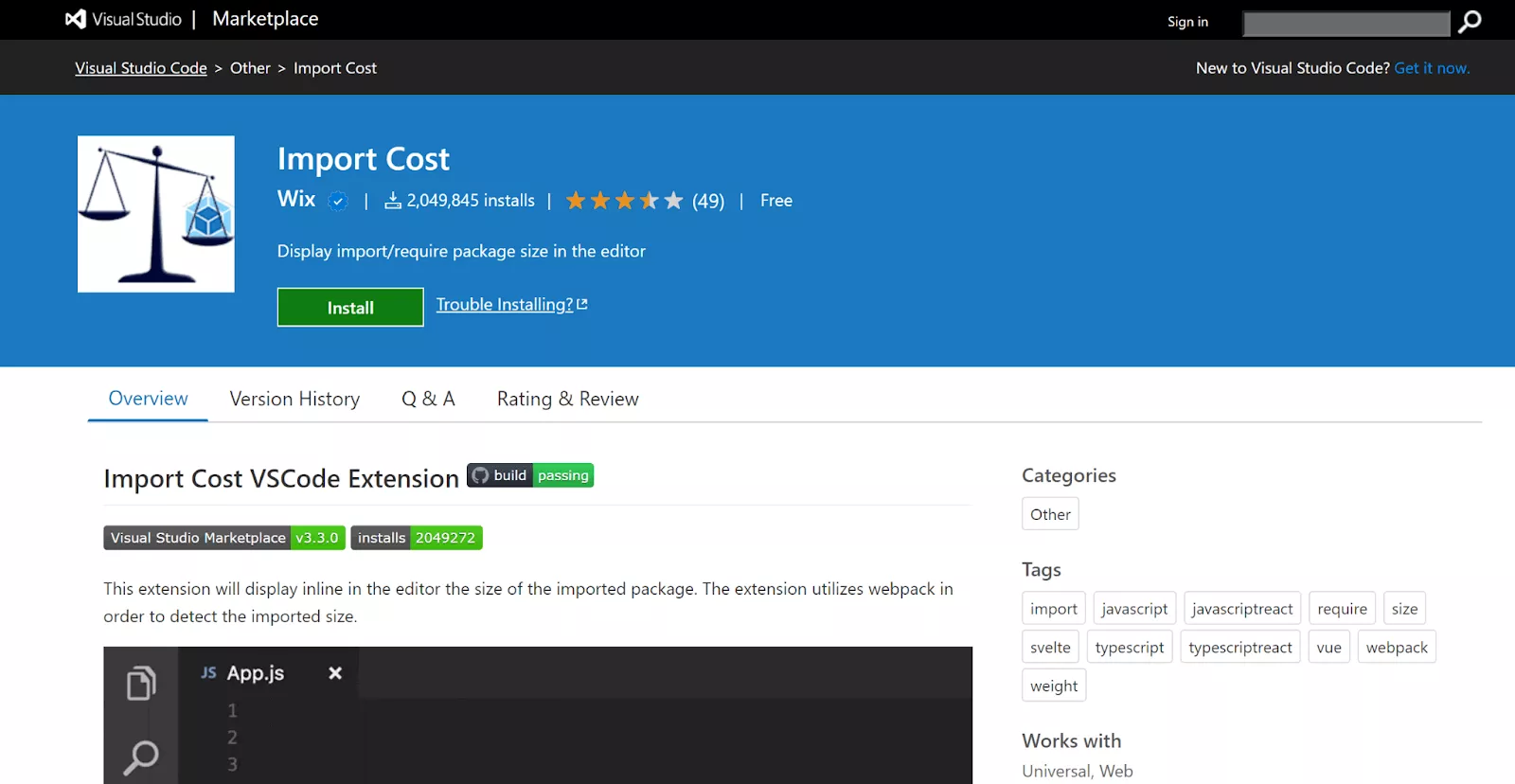
Task: Open the Trouble Installing link
Action: (511, 304)
